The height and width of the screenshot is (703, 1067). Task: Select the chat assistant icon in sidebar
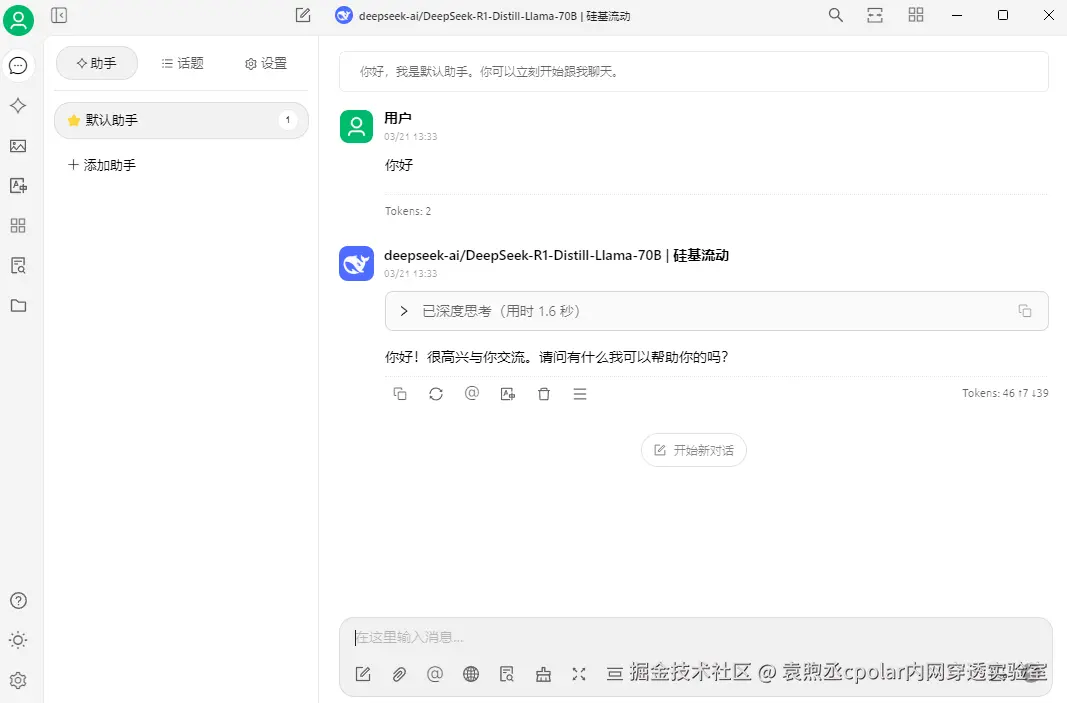click(18, 66)
